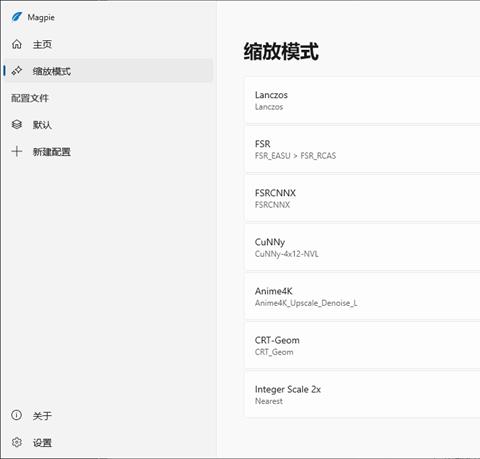Expand the Integer Scale 2x card

[363, 395]
